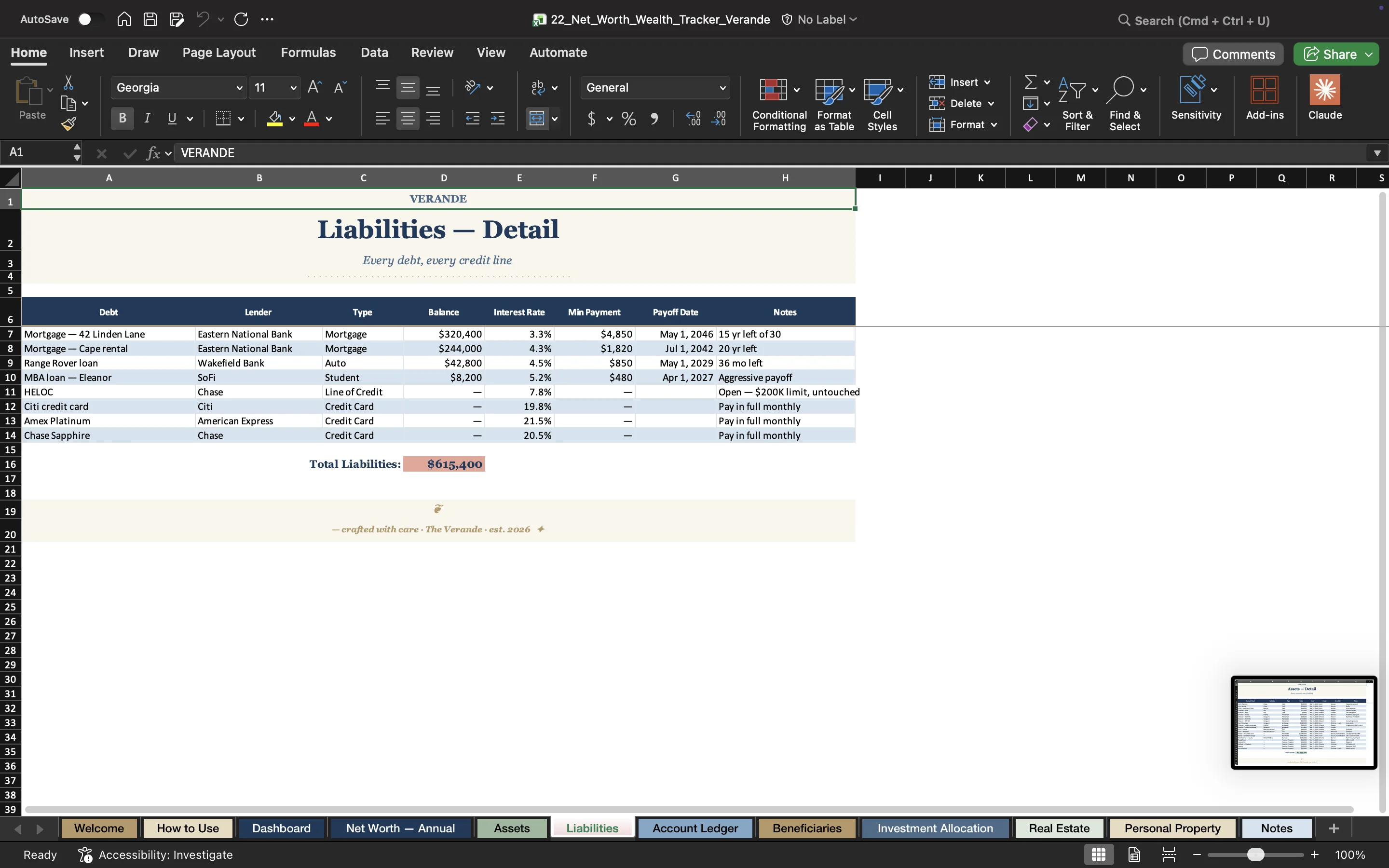Click the Align Right icon
This screenshot has width=1389, height=868.
[x=434, y=119]
